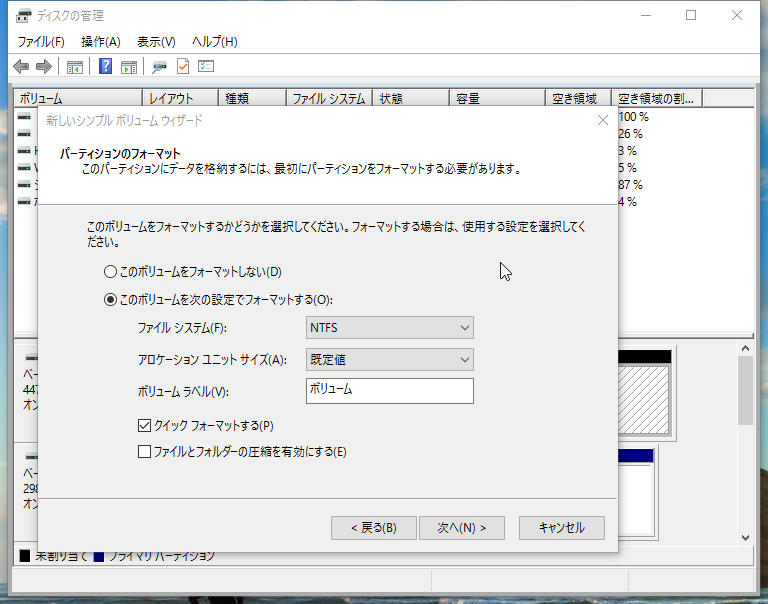Click the black unallocated legend swatch
768x604 pixels.
click(25, 556)
